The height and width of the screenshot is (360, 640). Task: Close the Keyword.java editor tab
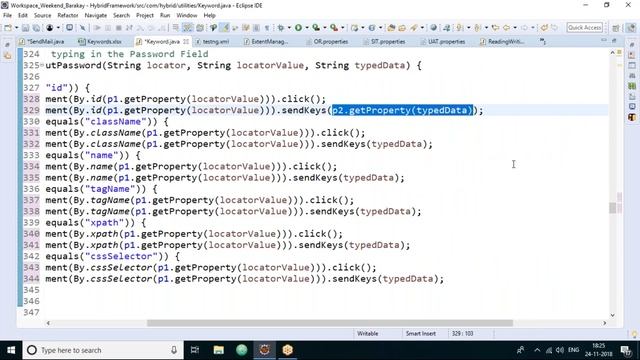186,42
